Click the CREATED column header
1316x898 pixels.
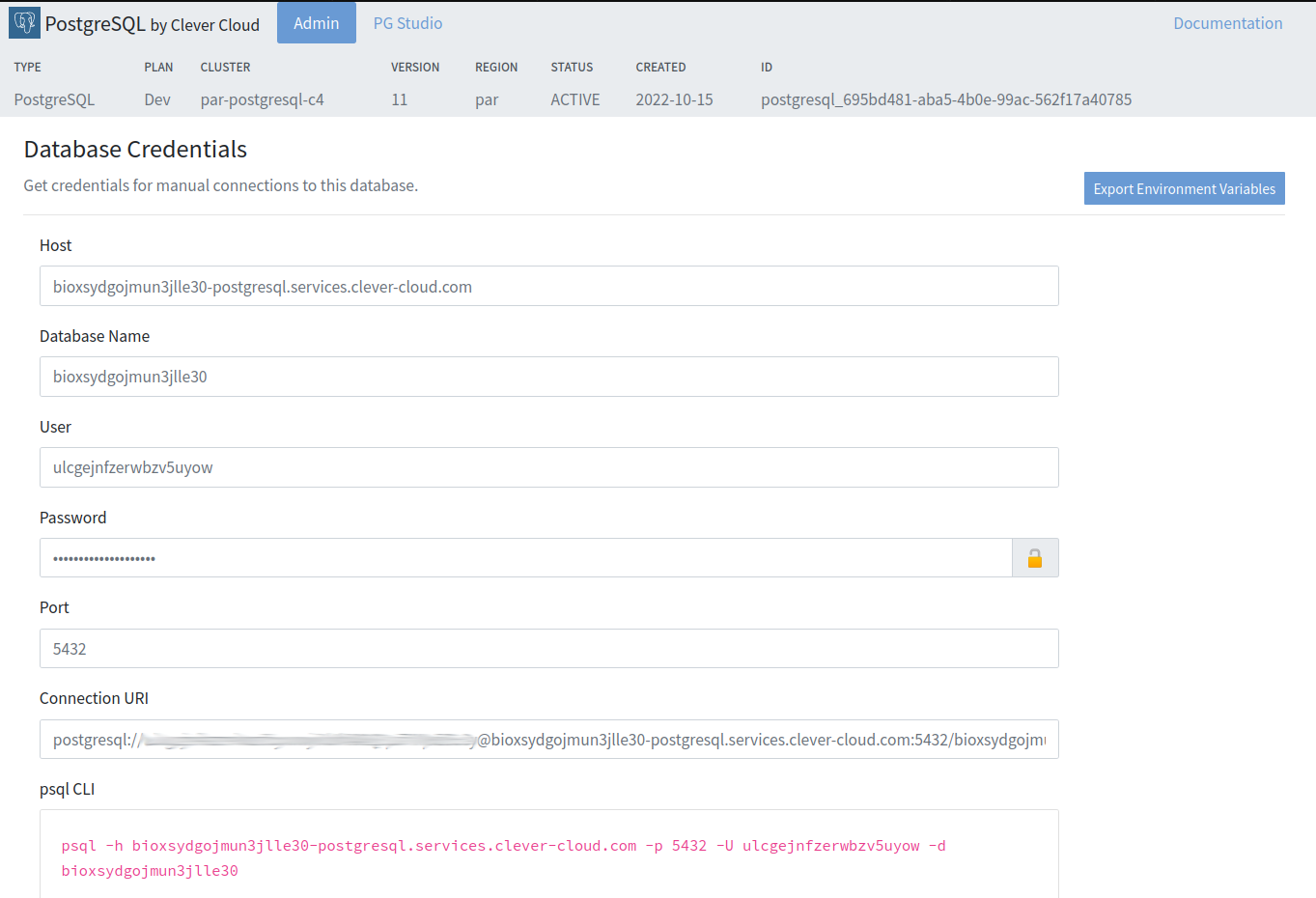click(660, 67)
